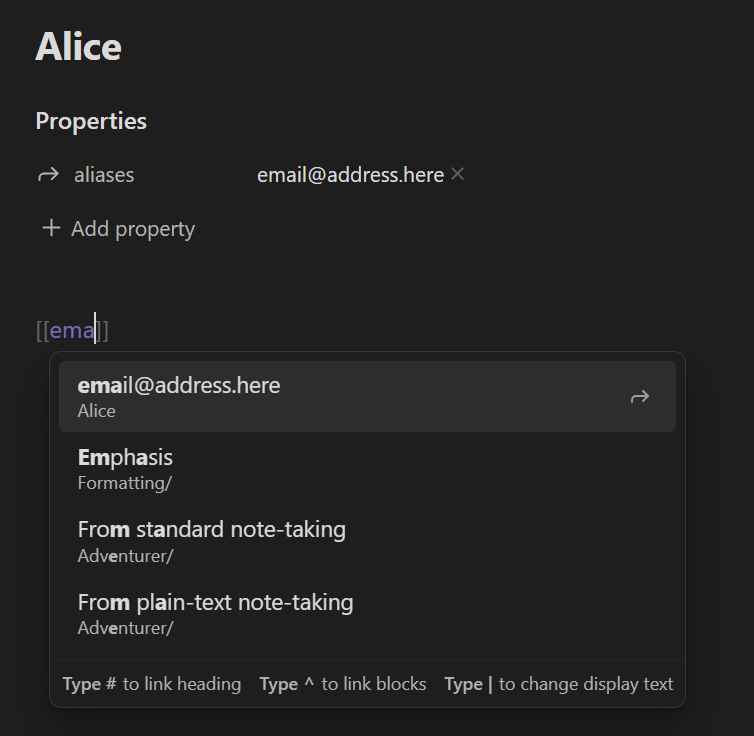Click the Type | to change display text hint

click(x=559, y=684)
